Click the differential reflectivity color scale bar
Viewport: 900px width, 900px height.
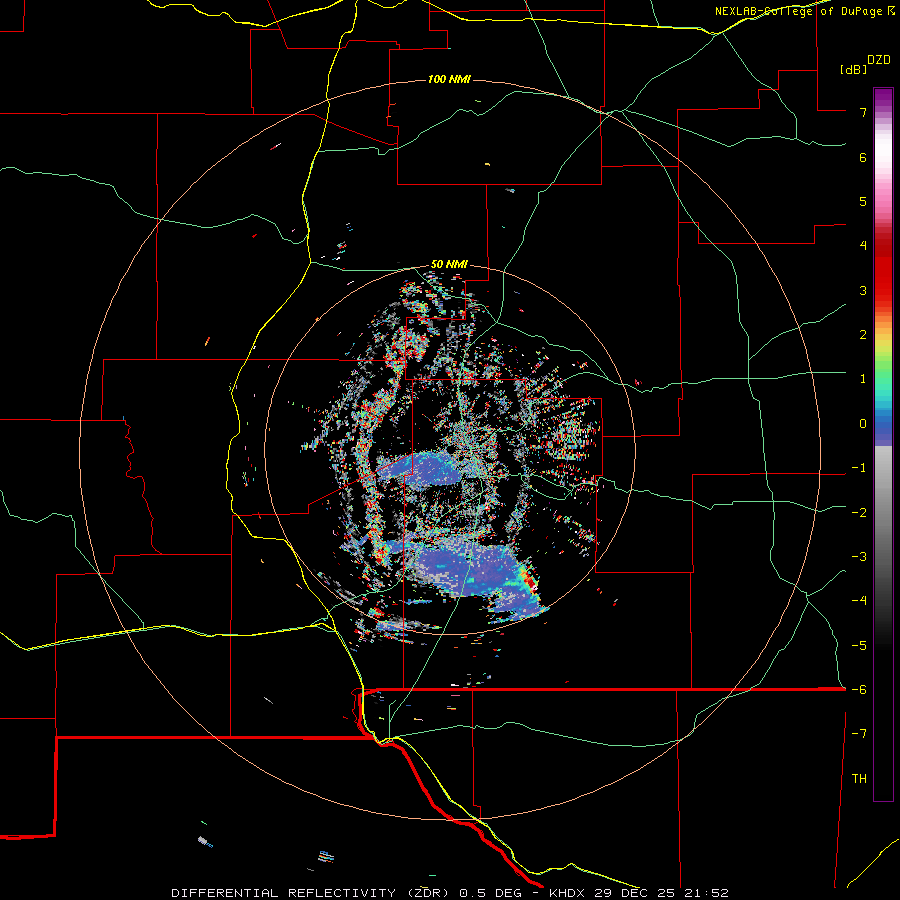pyautogui.click(x=883, y=444)
